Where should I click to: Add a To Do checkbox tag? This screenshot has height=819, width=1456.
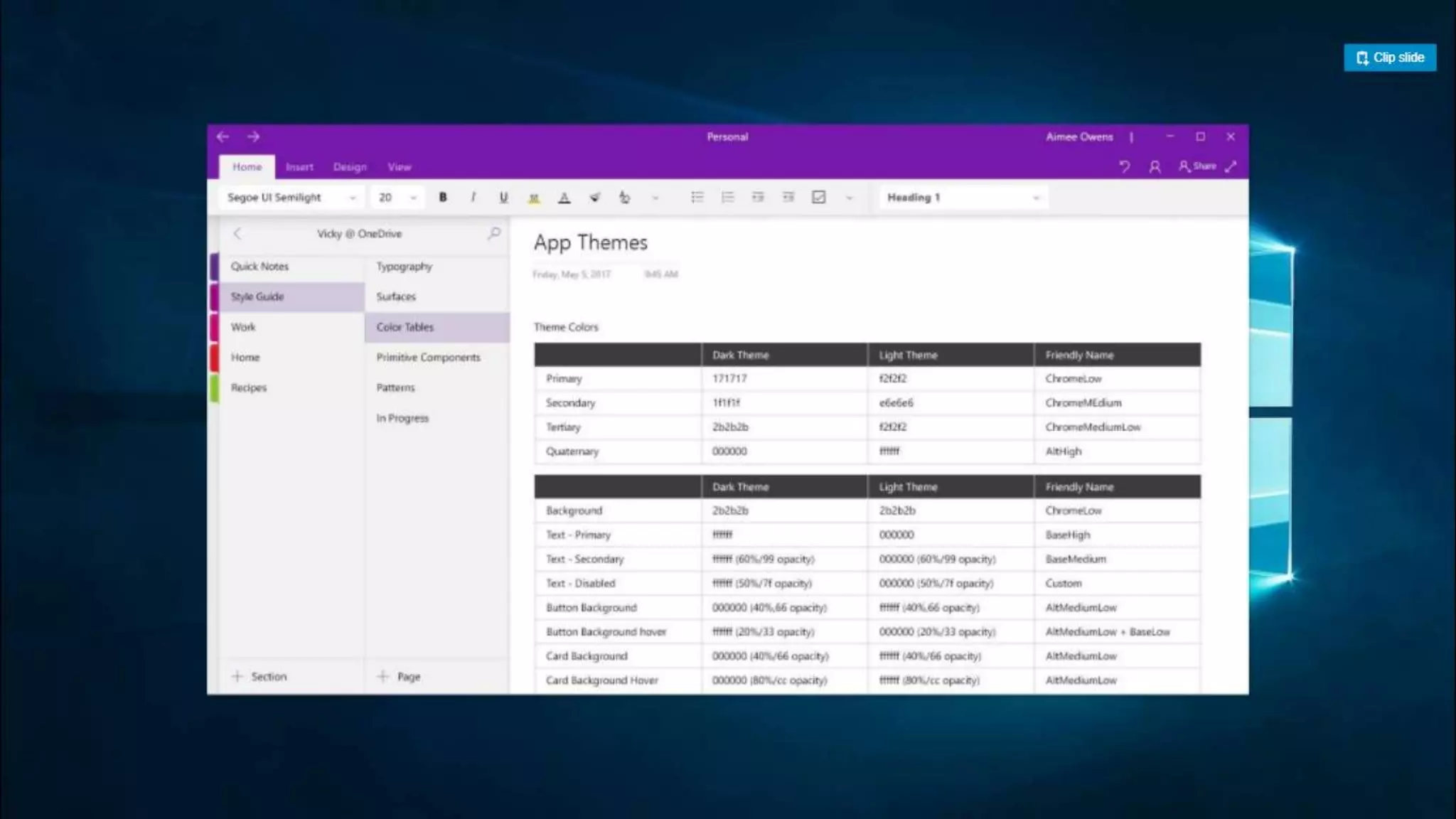click(x=818, y=197)
